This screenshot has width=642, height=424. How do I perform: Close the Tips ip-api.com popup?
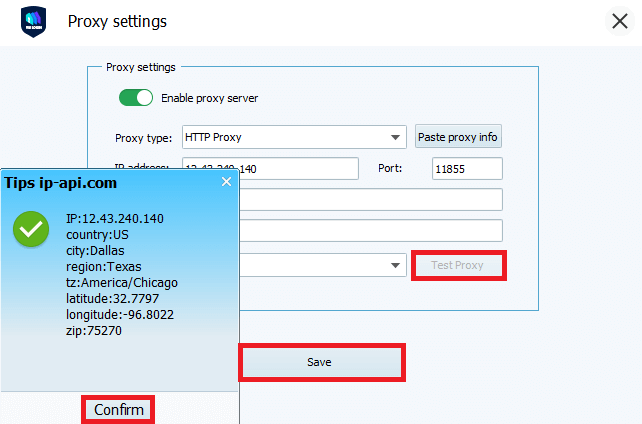tap(226, 182)
